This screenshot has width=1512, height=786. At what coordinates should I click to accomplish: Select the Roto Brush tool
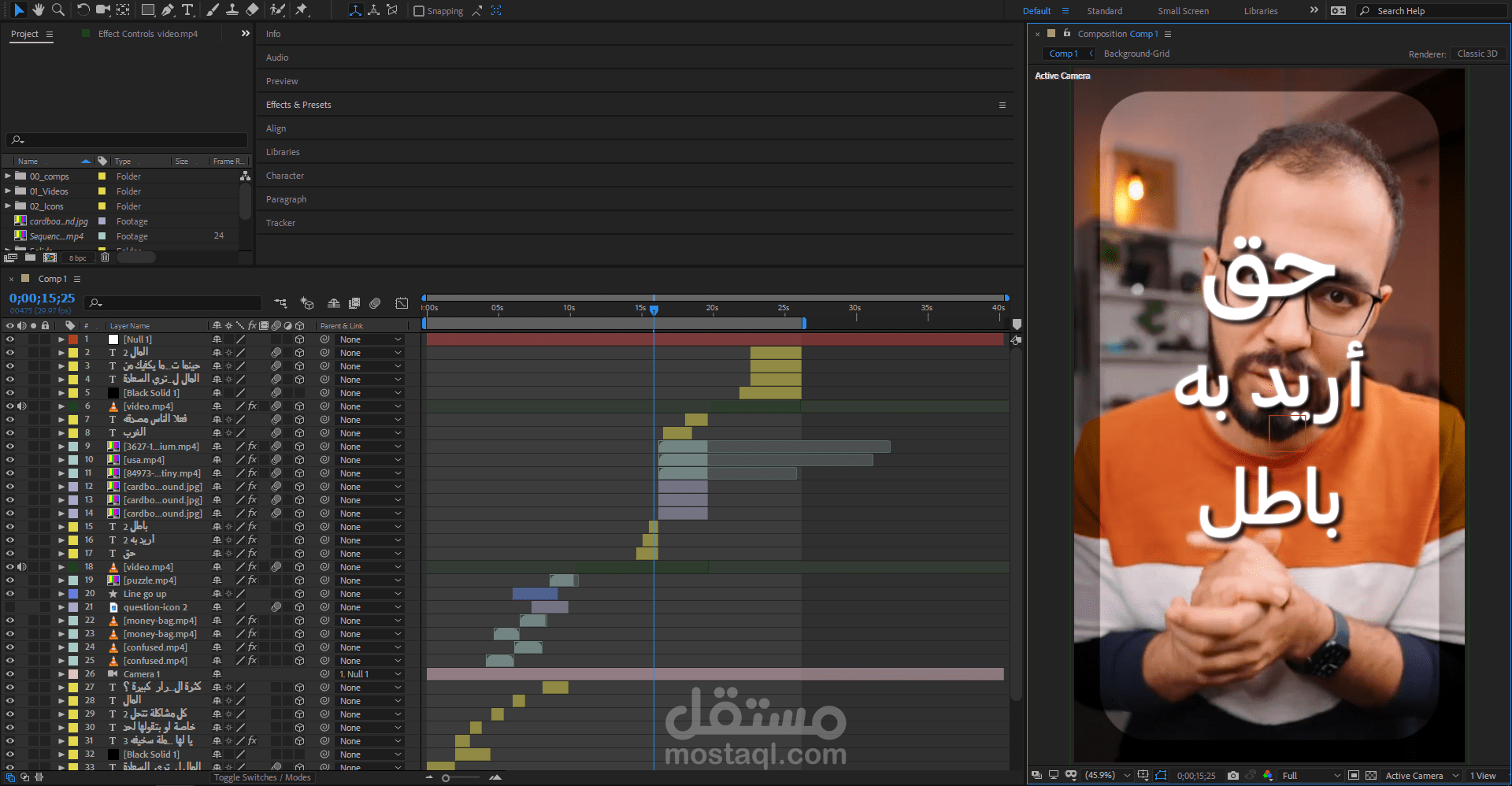(x=277, y=10)
